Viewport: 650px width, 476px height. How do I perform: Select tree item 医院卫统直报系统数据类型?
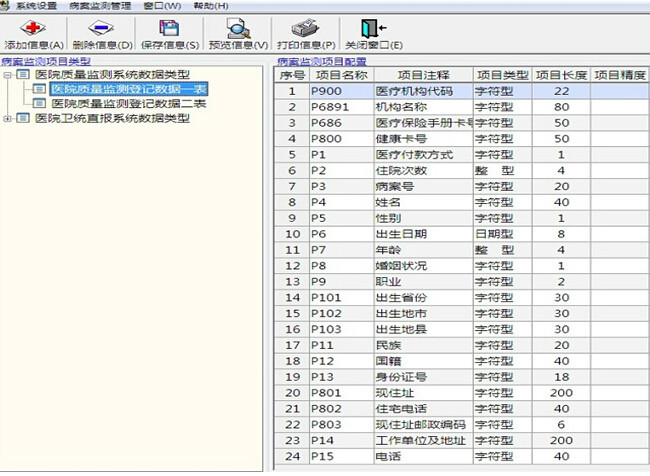112,118
